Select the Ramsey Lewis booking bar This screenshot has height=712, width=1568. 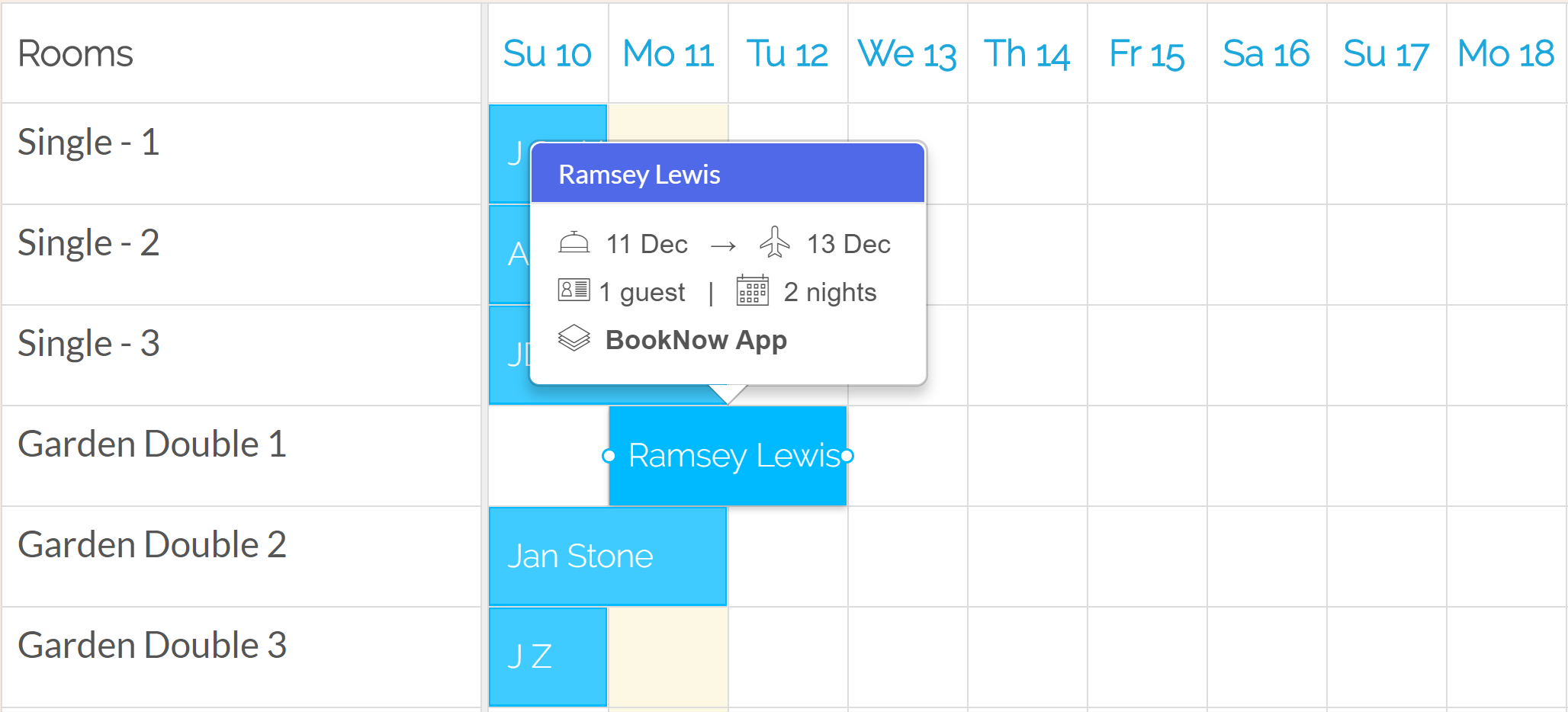click(728, 456)
